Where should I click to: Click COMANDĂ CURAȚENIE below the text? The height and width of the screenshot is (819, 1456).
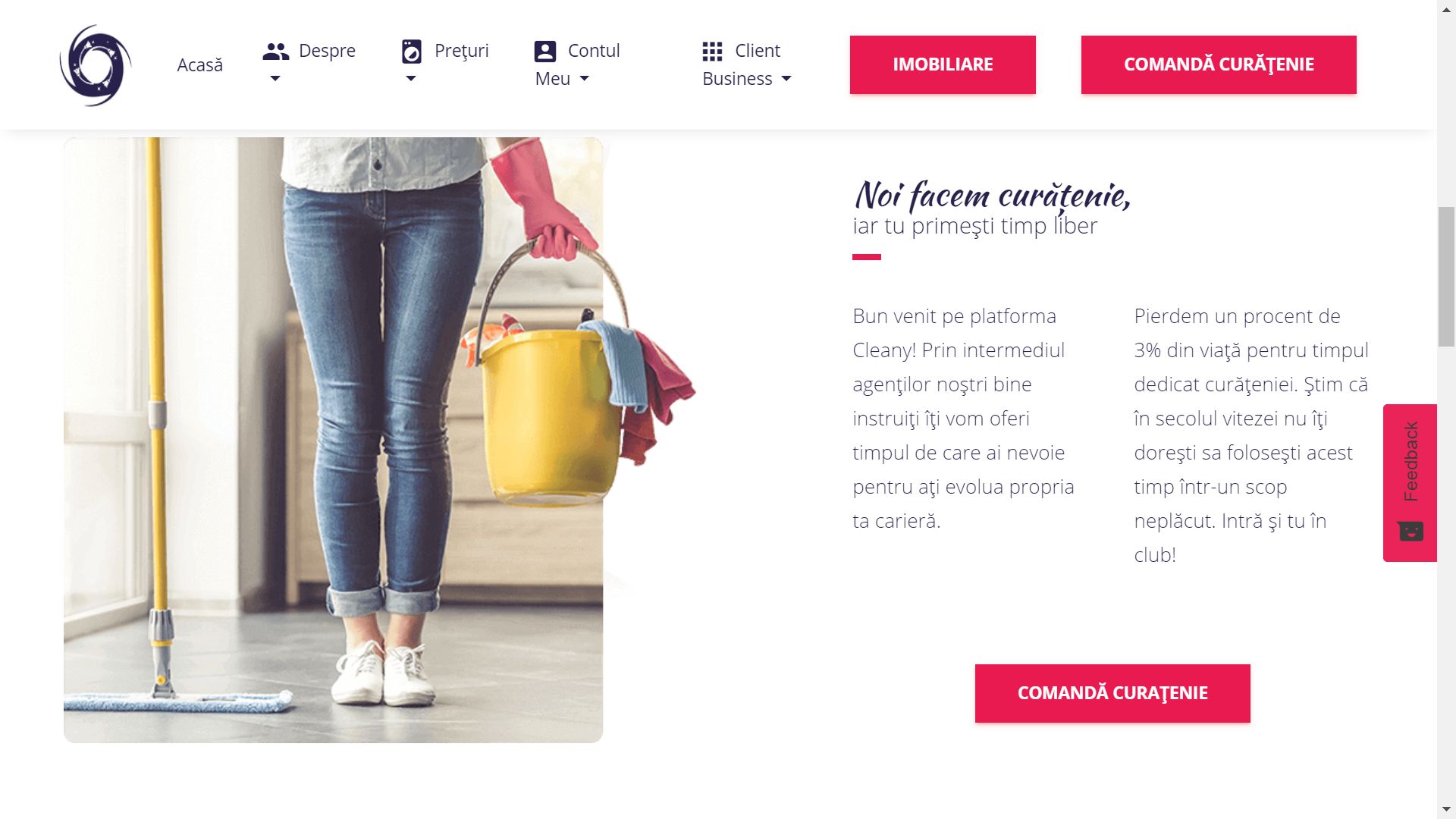pos(1112,693)
